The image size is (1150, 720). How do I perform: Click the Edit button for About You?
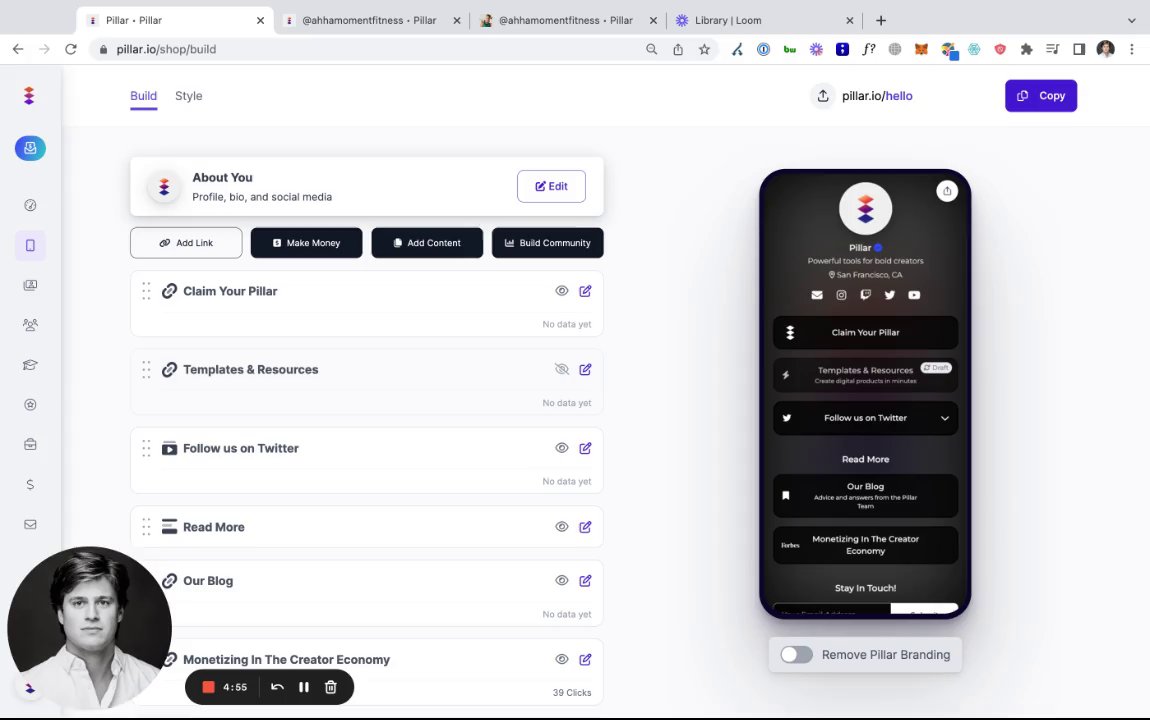(x=552, y=186)
